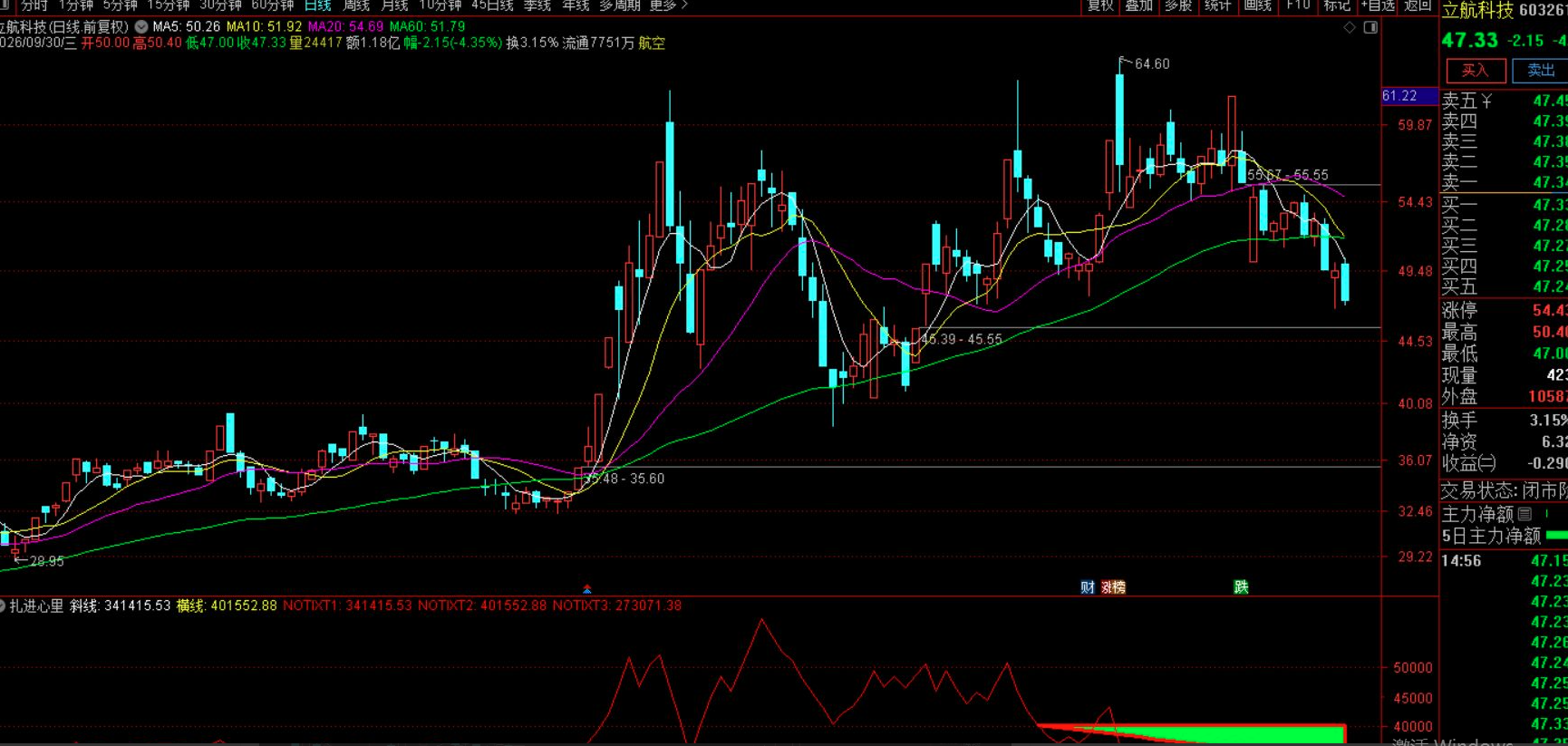This screenshot has width=1568, height=746.
Task: Click the 返回 back button
Action: tap(1418, 5)
